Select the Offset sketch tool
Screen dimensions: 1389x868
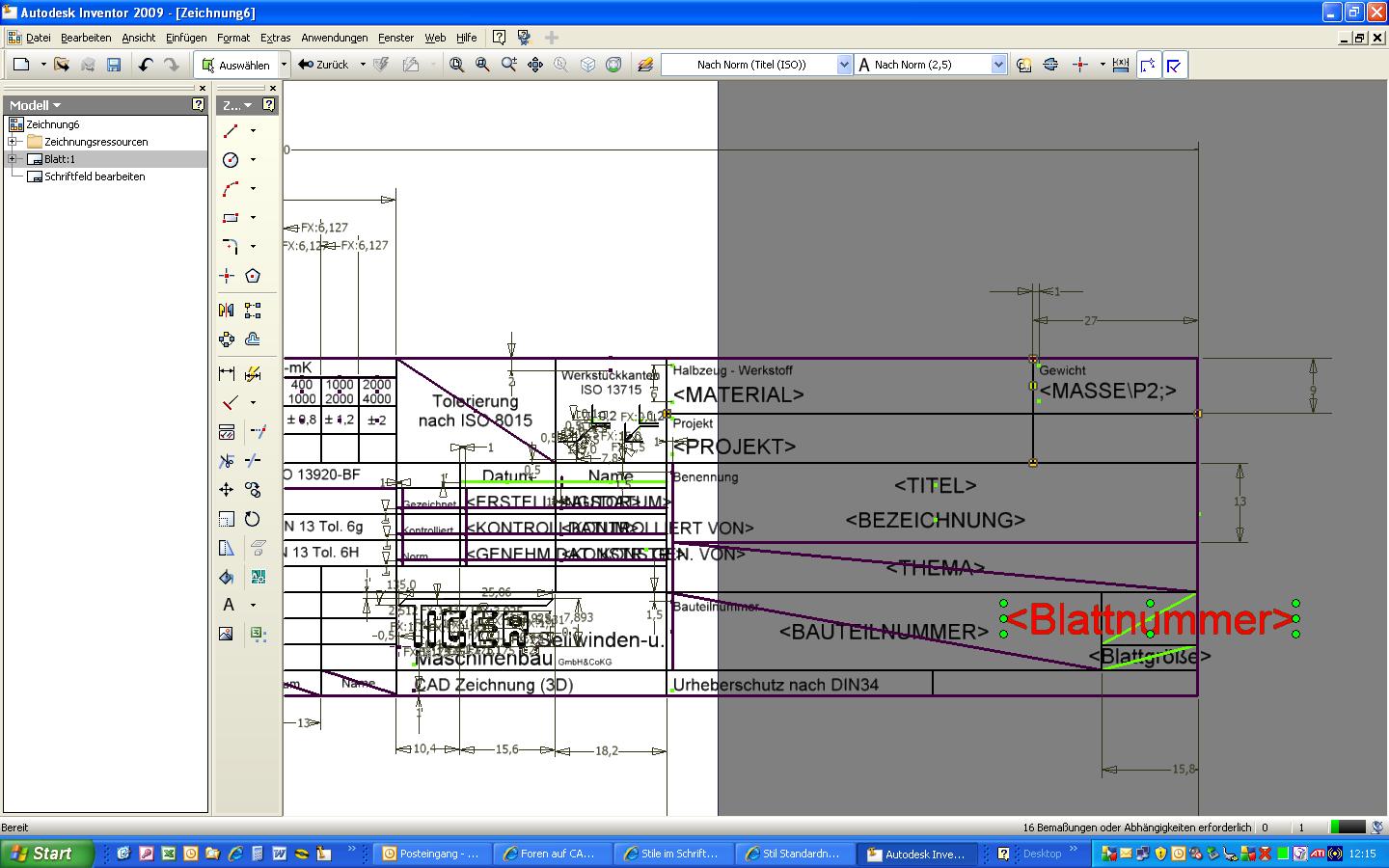[x=253, y=339]
